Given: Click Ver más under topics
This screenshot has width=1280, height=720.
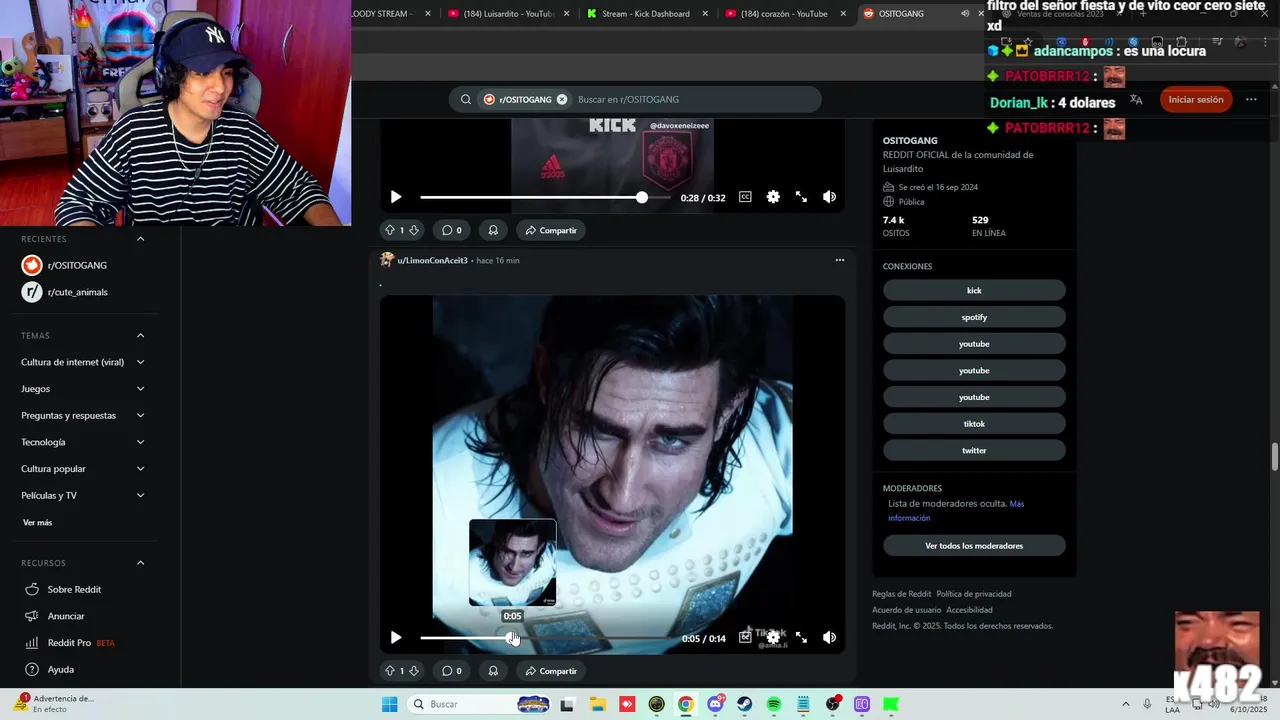Looking at the screenshot, I should (x=37, y=522).
